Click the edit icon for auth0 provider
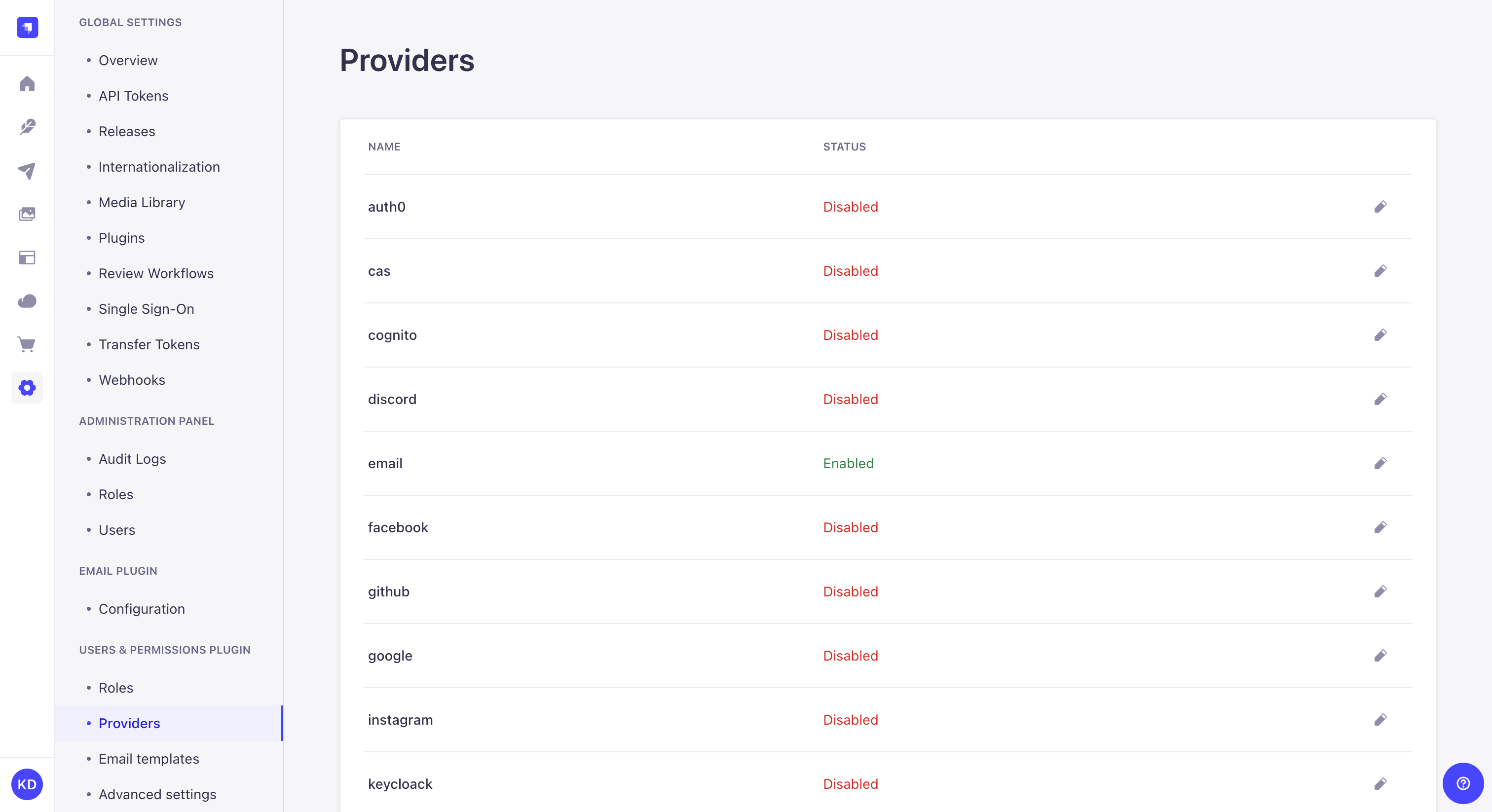The image size is (1492, 812). pyautogui.click(x=1381, y=206)
